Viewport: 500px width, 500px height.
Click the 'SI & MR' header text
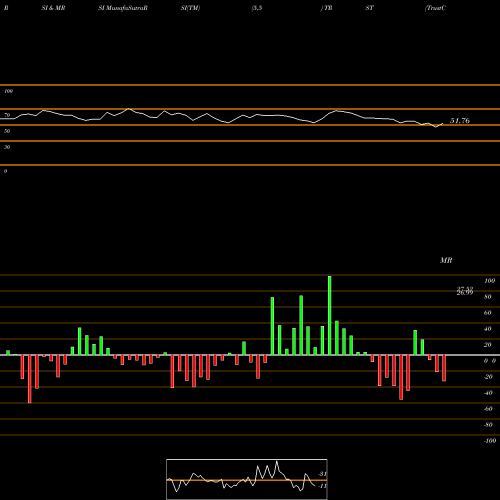tap(53, 8)
